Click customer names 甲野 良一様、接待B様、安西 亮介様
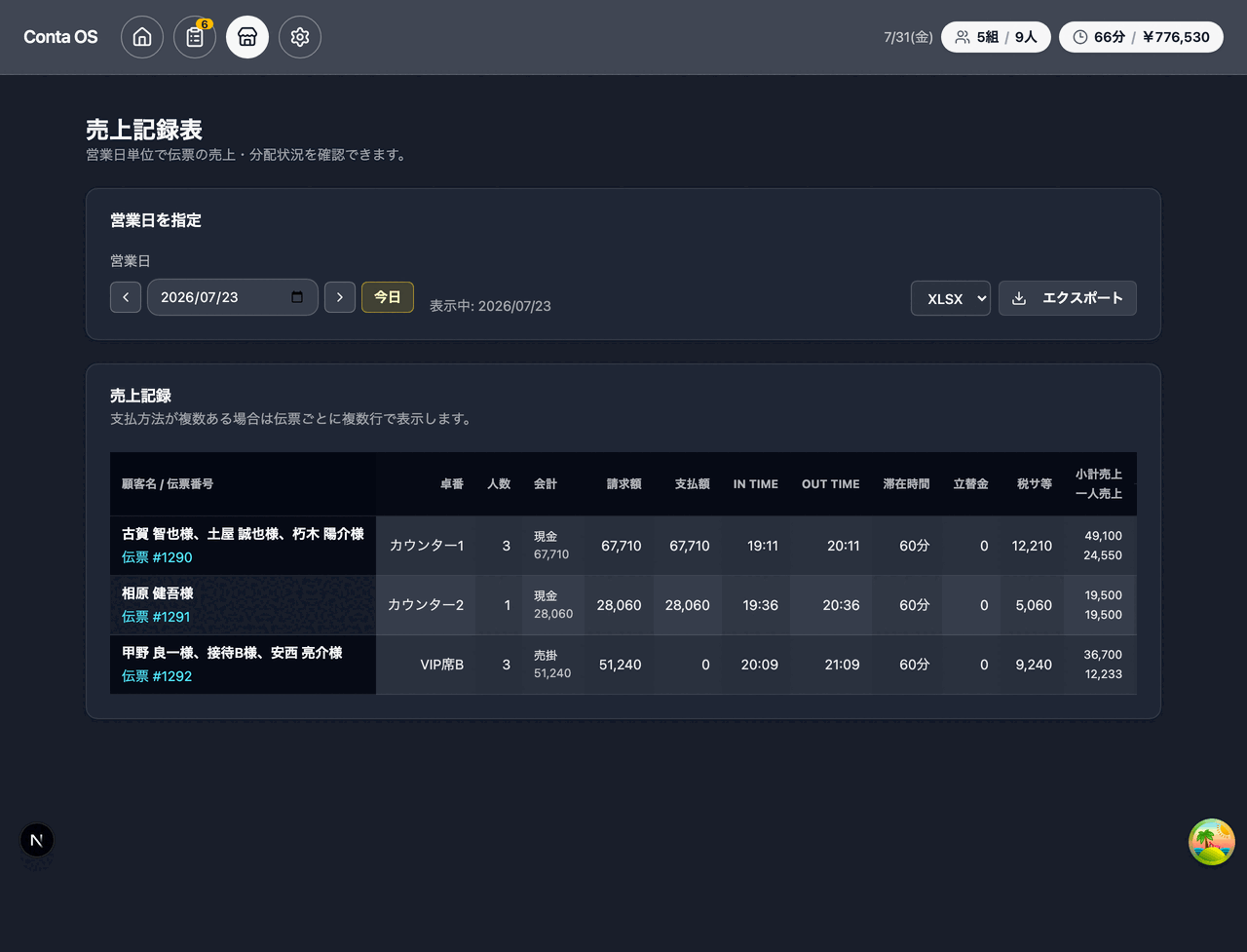This screenshot has height=952, width=1247. (232, 653)
